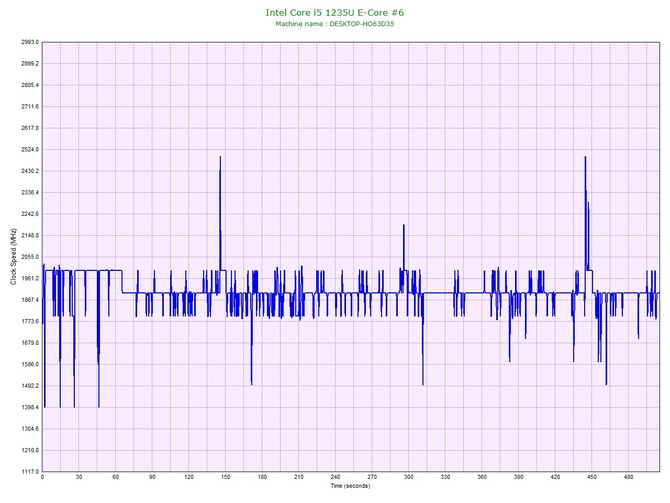Click the 1867.4 y-axis value
The width and height of the screenshot is (670, 503).
coord(30,300)
